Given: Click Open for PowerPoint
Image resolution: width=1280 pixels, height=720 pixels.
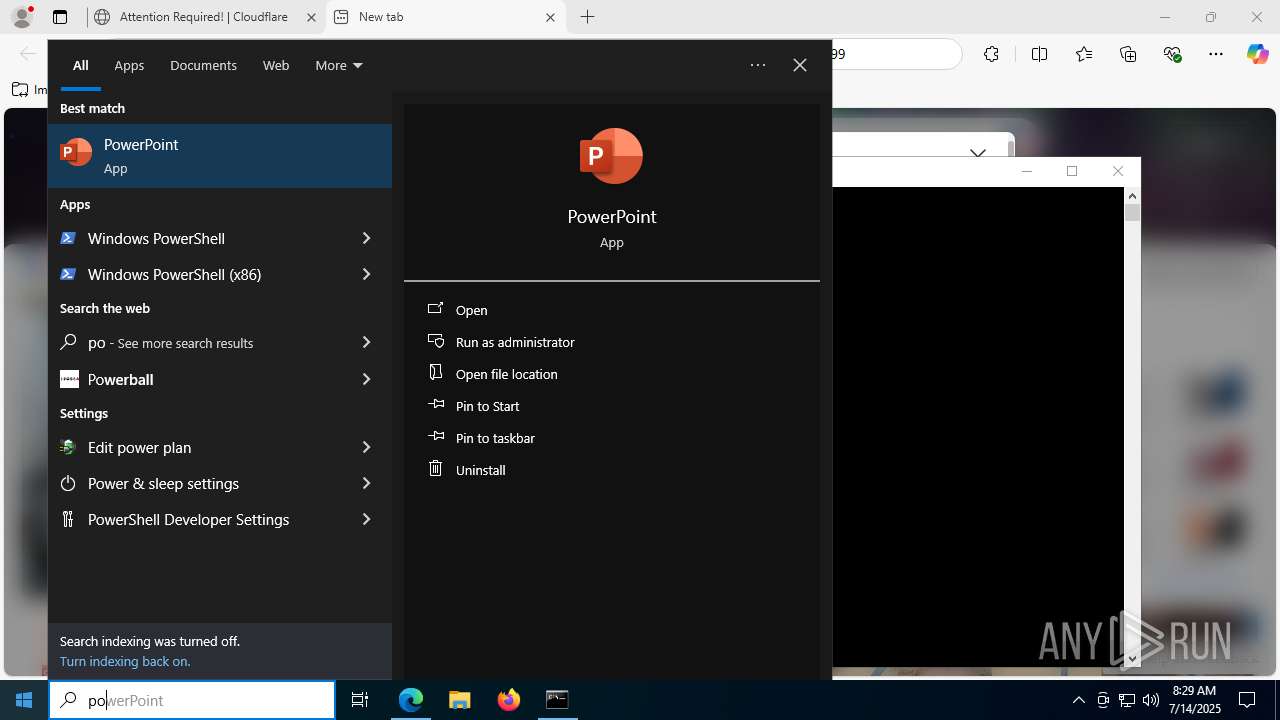Looking at the screenshot, I should [472, 310].
